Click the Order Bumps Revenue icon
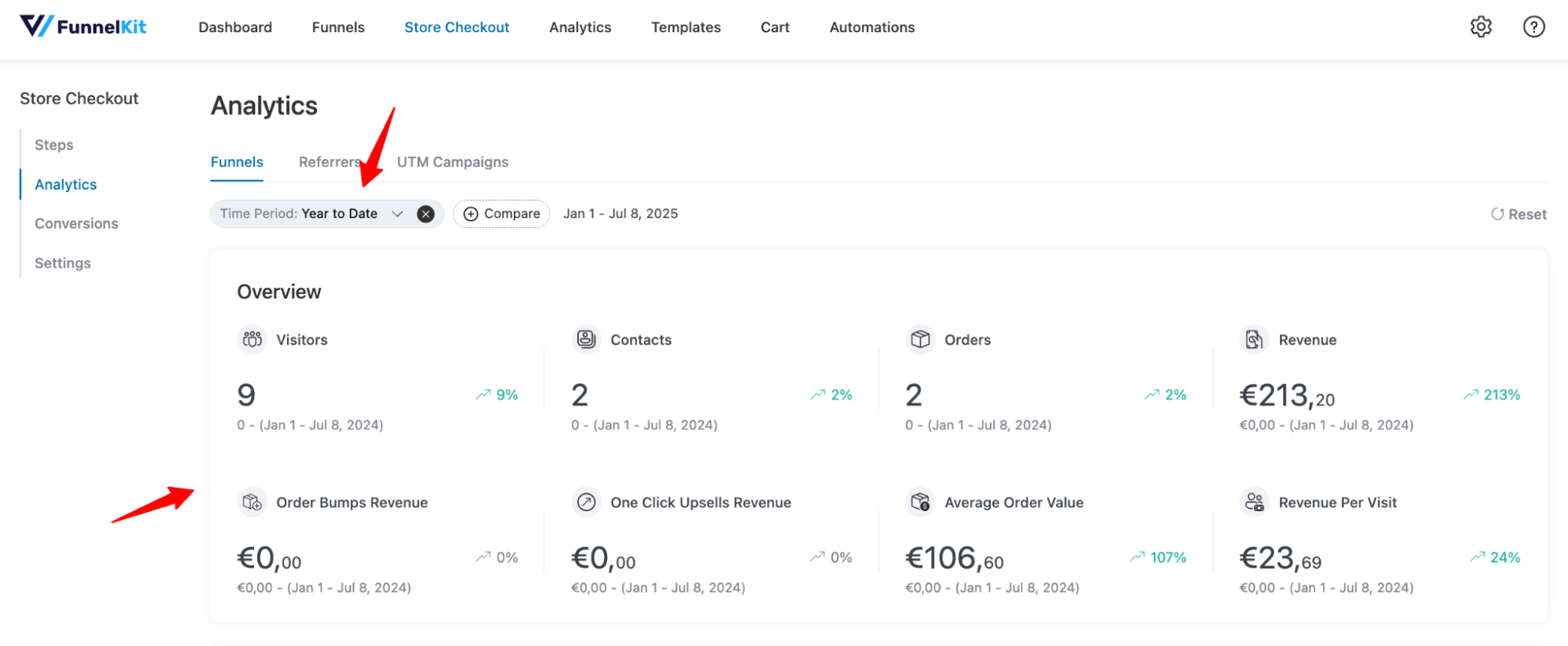Viewport: 1568px width, 646px height. click(x=252, y=503)
